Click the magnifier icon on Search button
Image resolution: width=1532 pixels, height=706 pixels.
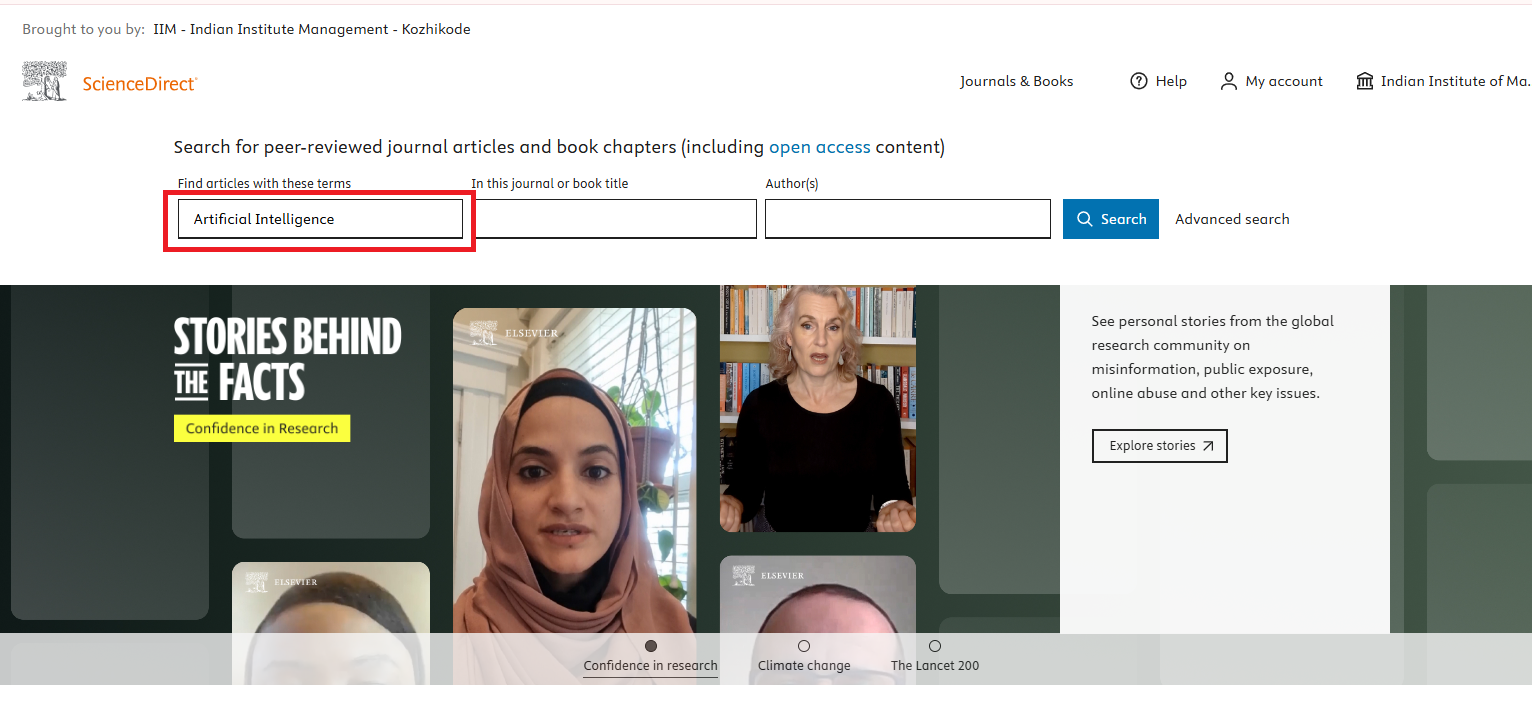click(x=1084, y=219)
